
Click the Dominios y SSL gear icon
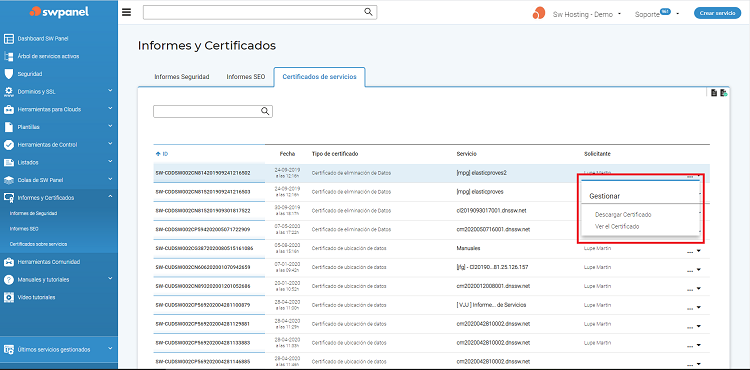click(9, 91)
